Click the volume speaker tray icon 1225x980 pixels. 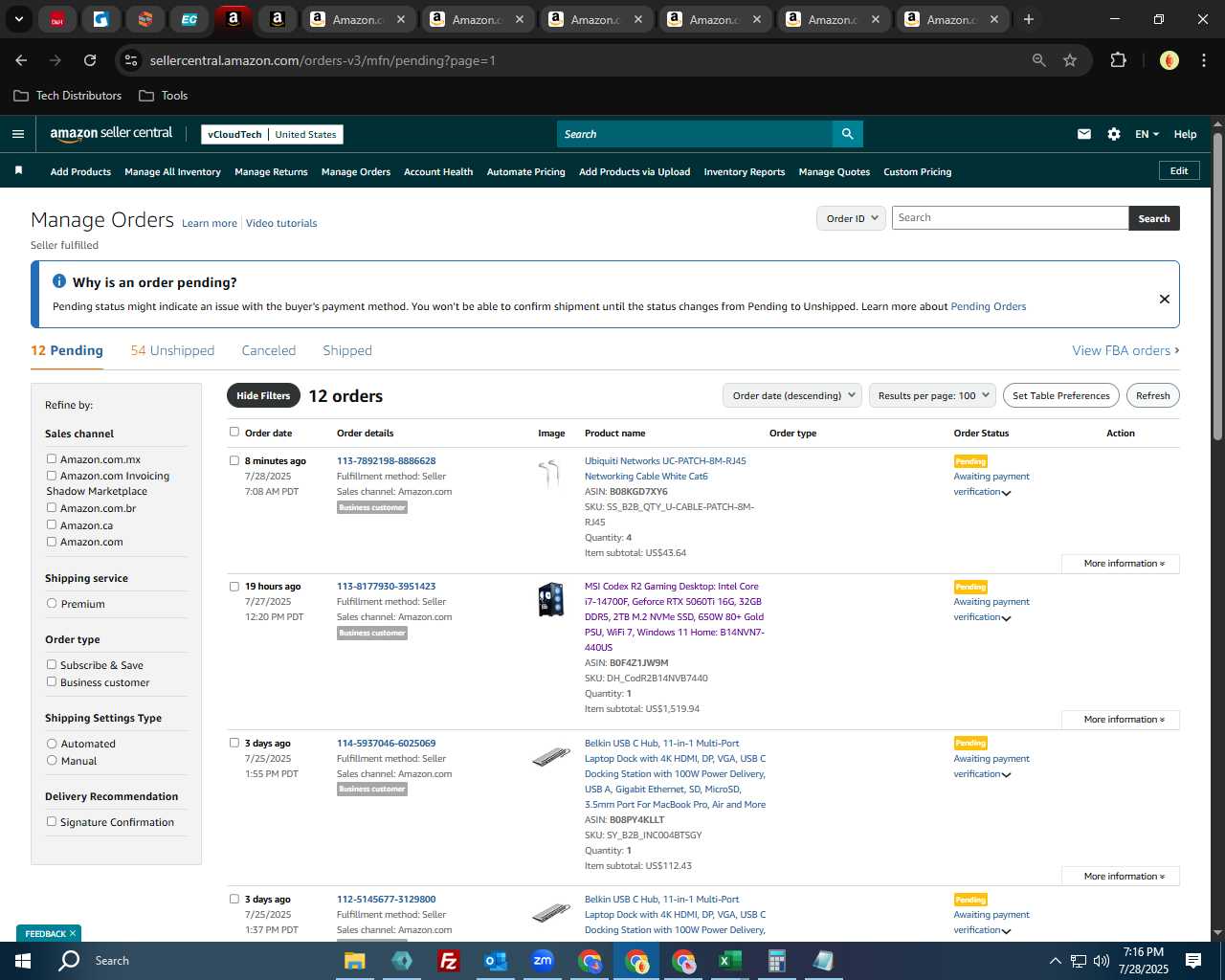(1101, 961)
